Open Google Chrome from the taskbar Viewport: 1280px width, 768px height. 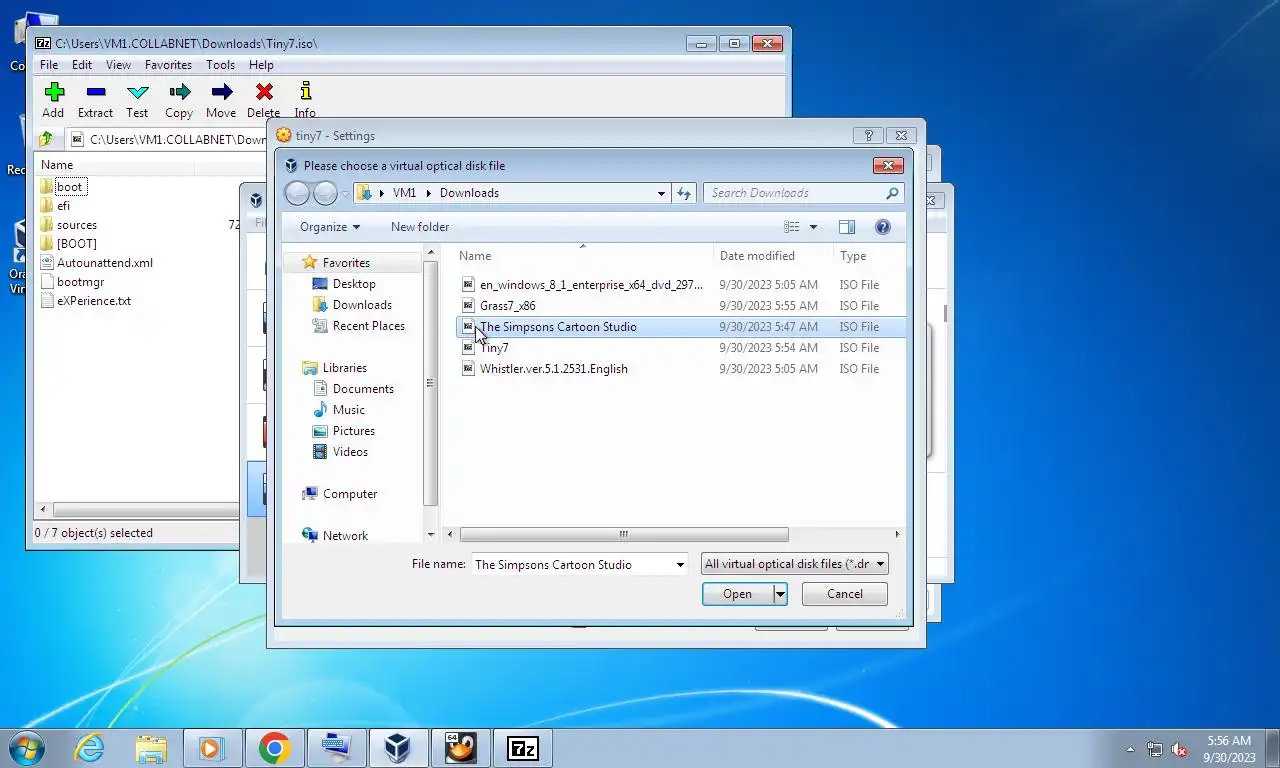click(x=274, y=748)
